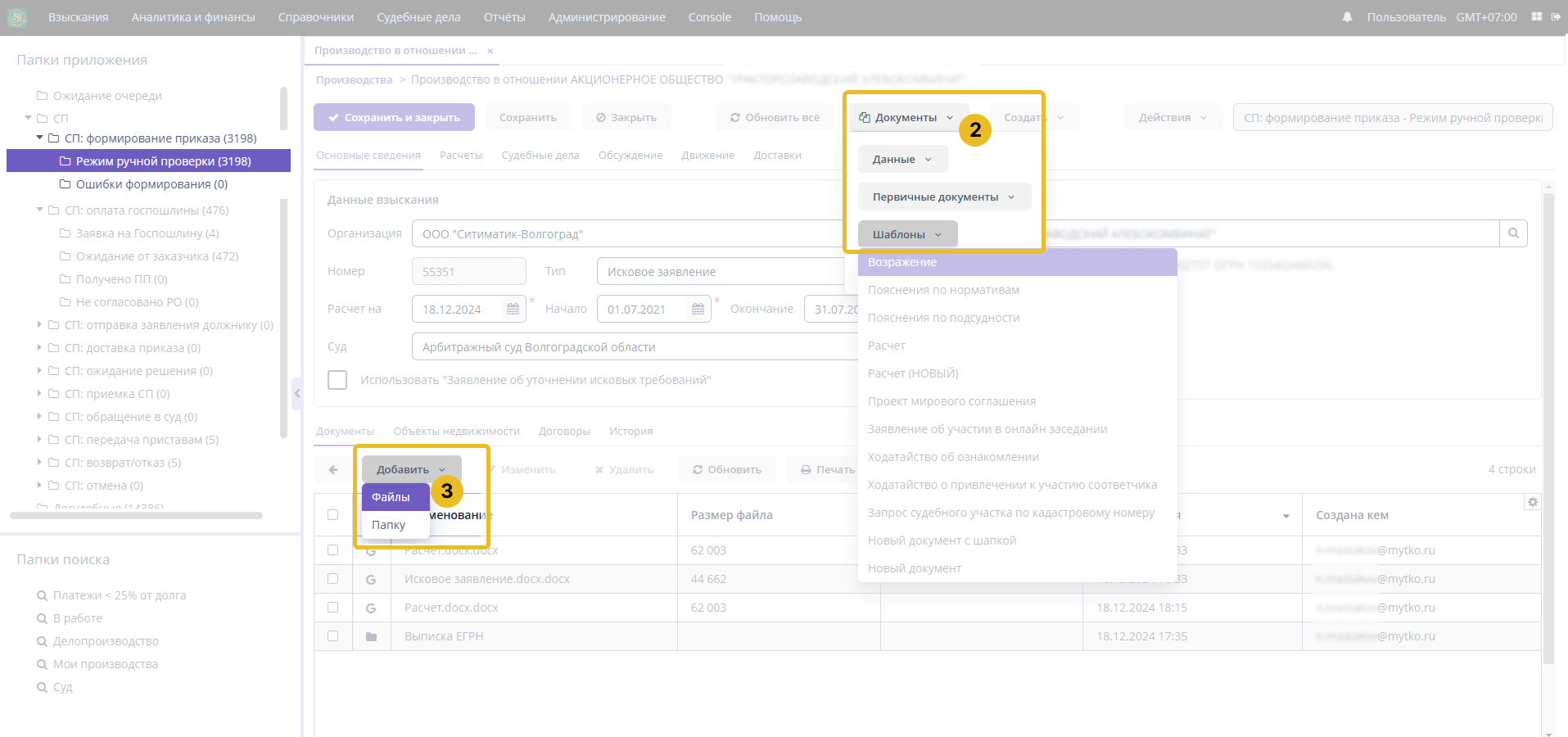1568x737 pixels.
Task: Click the table settings gear icon
Action: [x=1532, y=502]
